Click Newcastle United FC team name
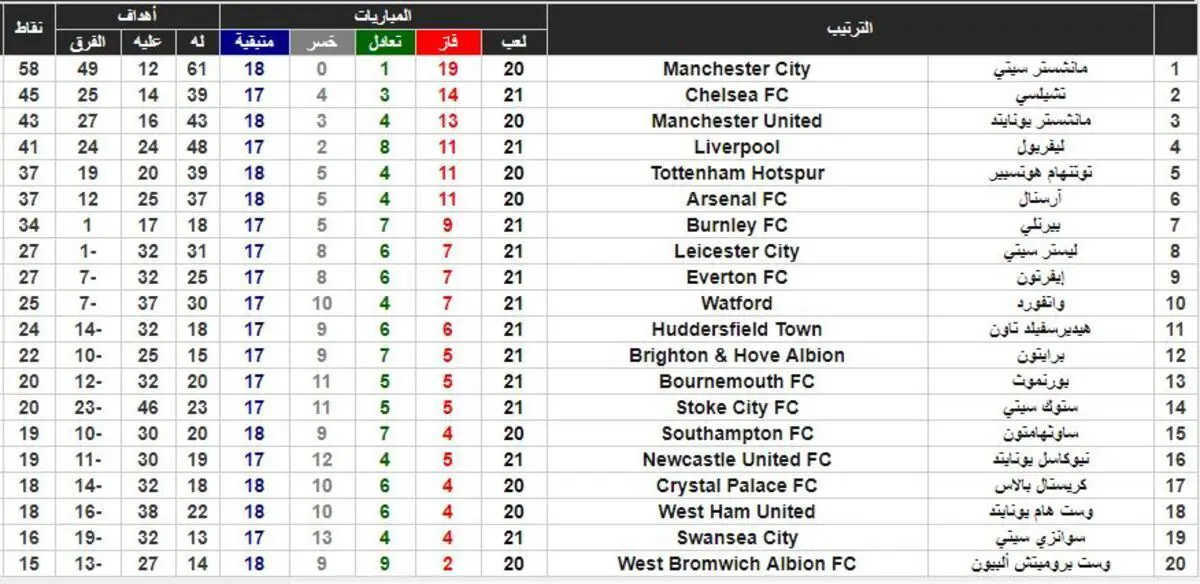This screenshot has width=1200, height=584. coord(737,459)
